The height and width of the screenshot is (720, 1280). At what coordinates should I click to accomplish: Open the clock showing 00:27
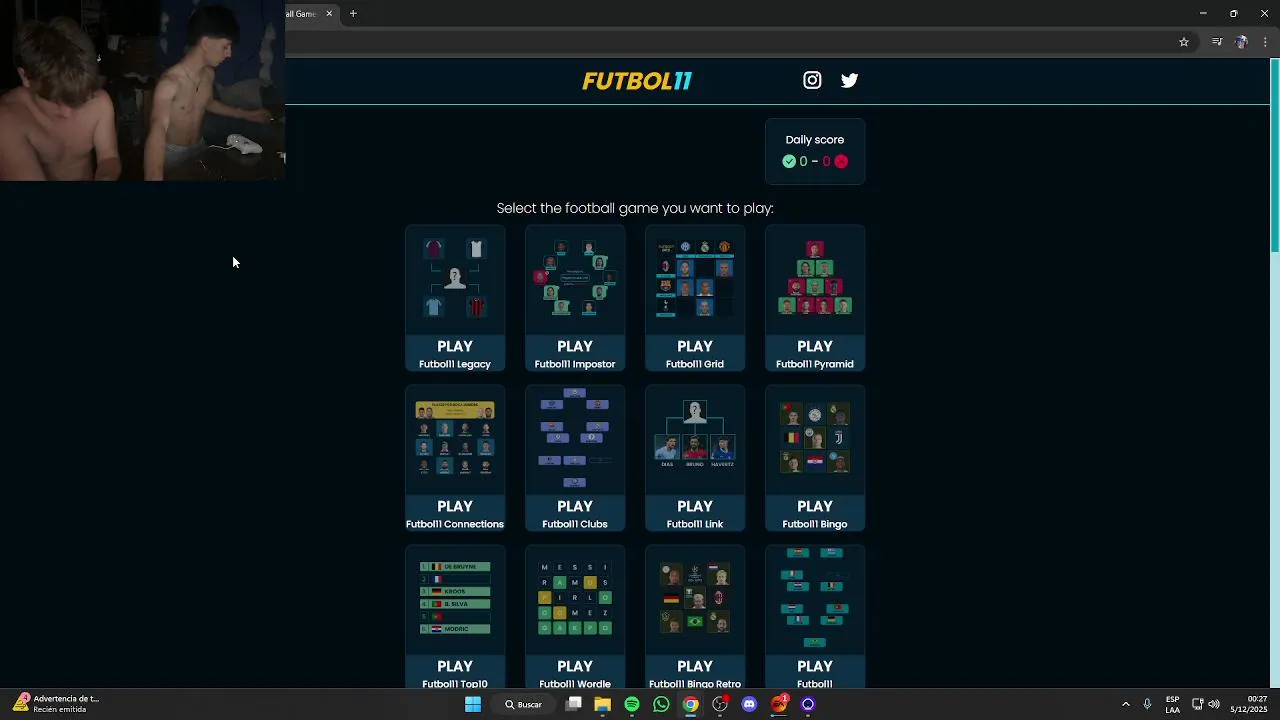coord(1249,704)
